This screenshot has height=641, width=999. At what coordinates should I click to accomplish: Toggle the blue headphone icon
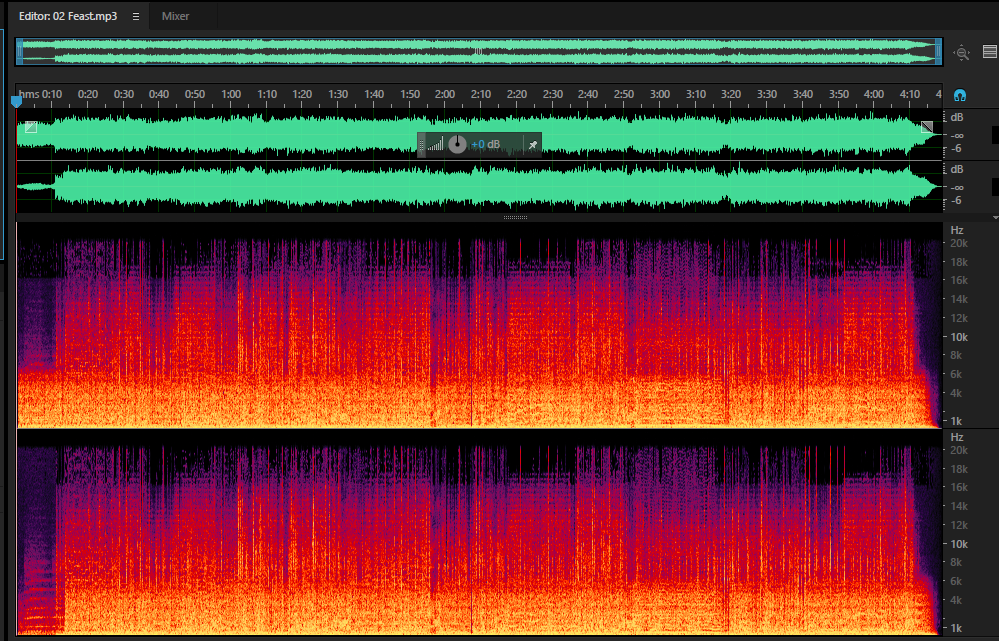tap(960, 96)
